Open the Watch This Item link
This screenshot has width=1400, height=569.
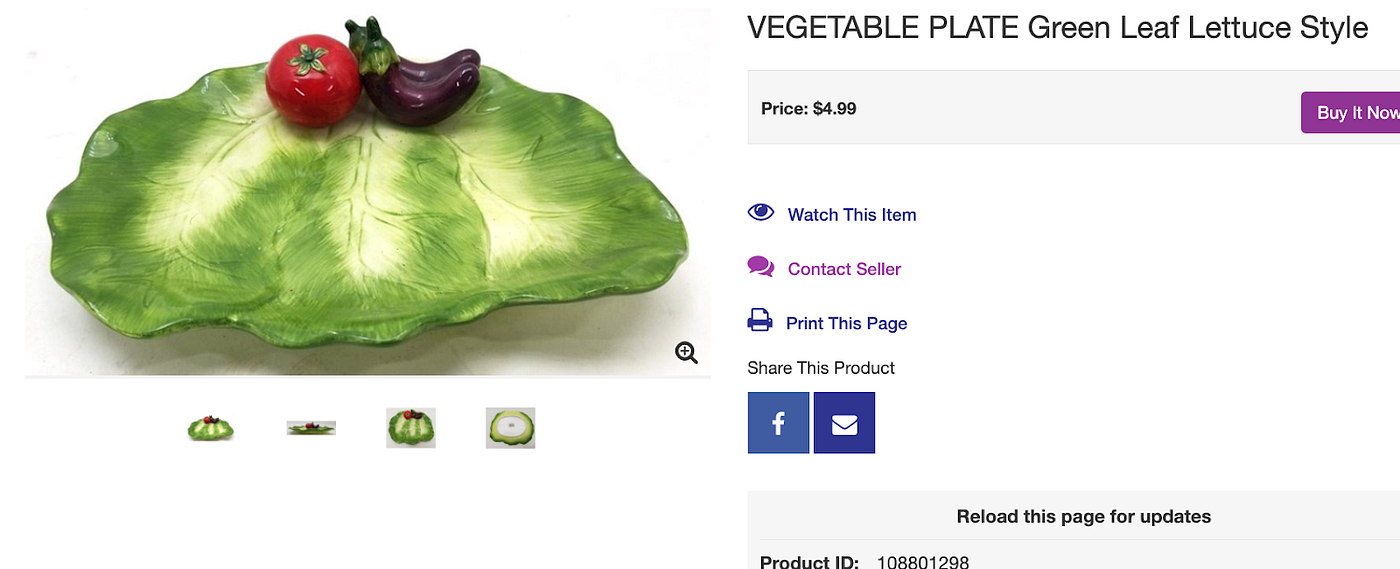tap(851, 215)
